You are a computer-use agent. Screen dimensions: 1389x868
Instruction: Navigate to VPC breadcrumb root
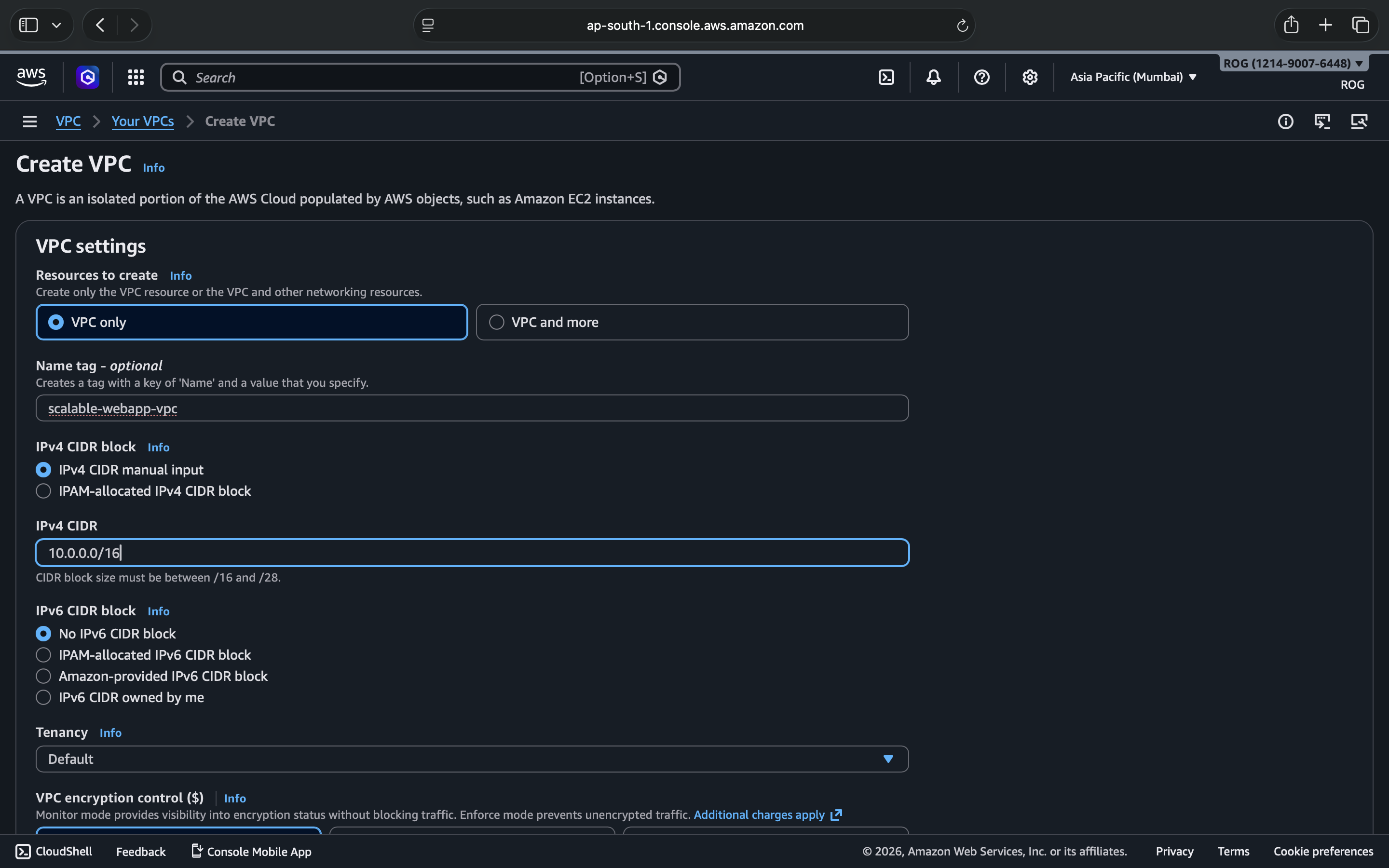pos(68,121)
